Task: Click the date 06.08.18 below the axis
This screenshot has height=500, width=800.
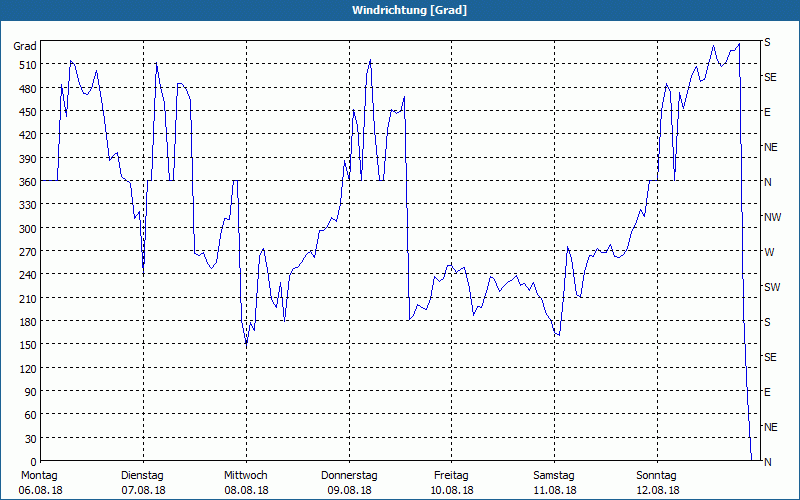Action: (38, 490)
